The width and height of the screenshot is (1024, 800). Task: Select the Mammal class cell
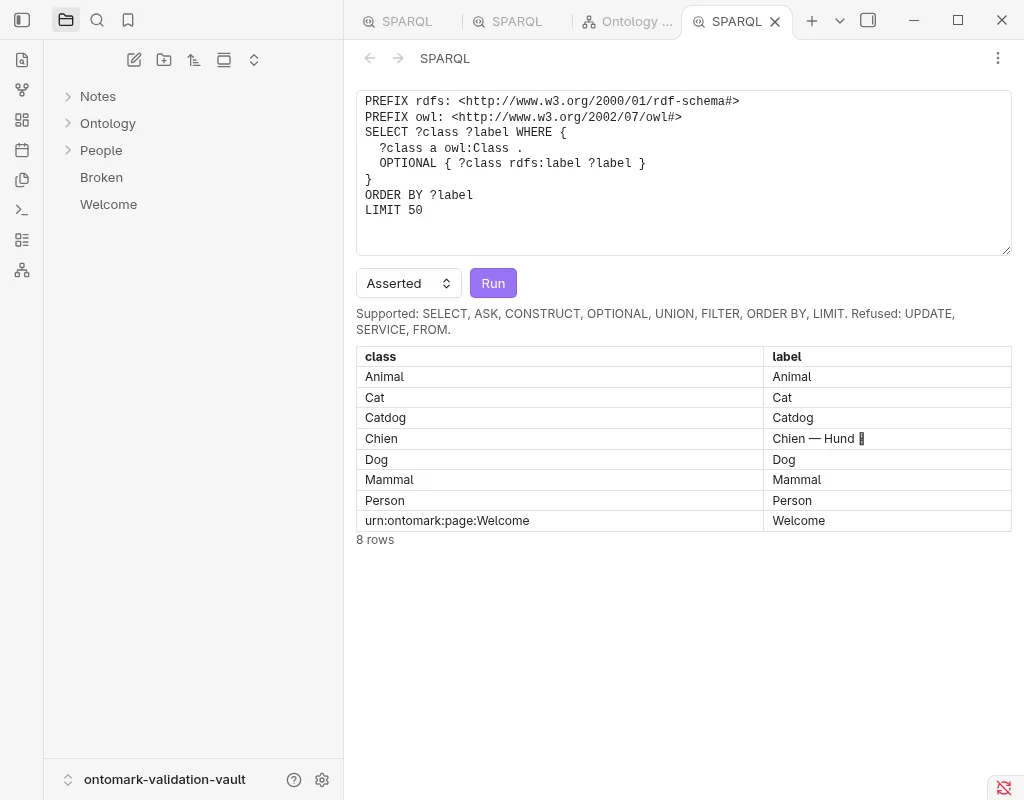pos(560,480)
